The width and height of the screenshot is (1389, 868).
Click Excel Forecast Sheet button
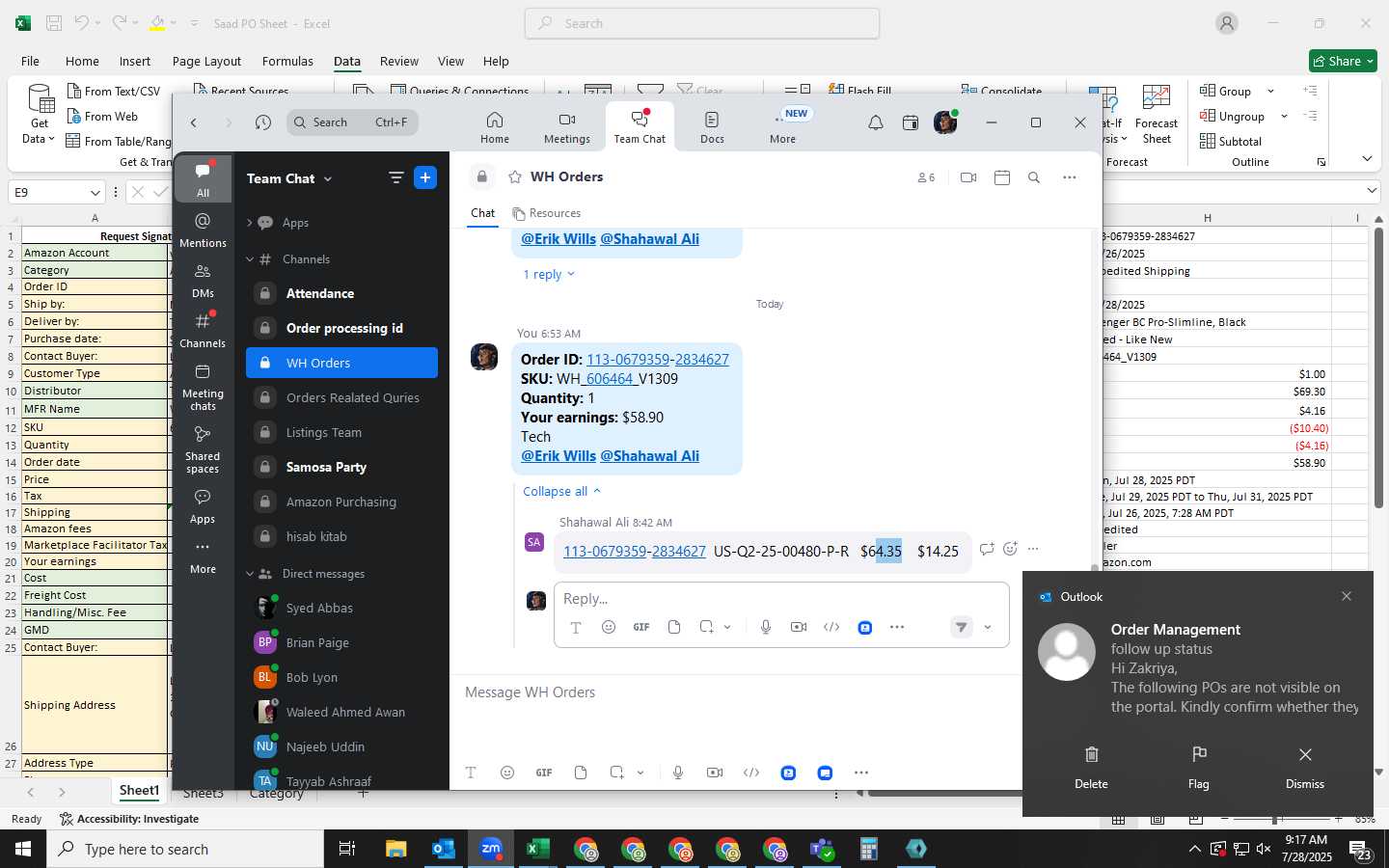pos(1157,116)
